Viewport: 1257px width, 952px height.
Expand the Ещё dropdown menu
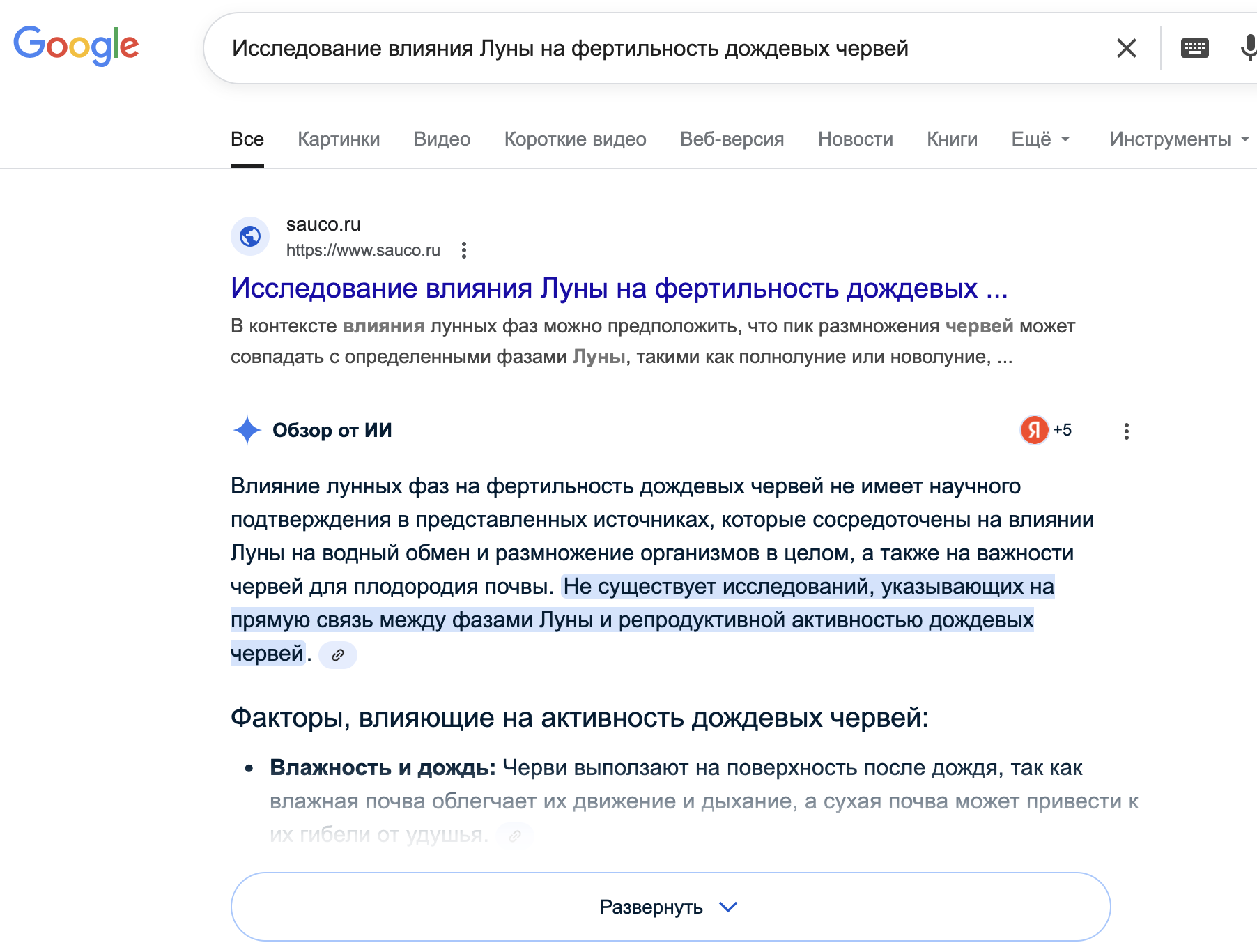(x=1040, y=139)
